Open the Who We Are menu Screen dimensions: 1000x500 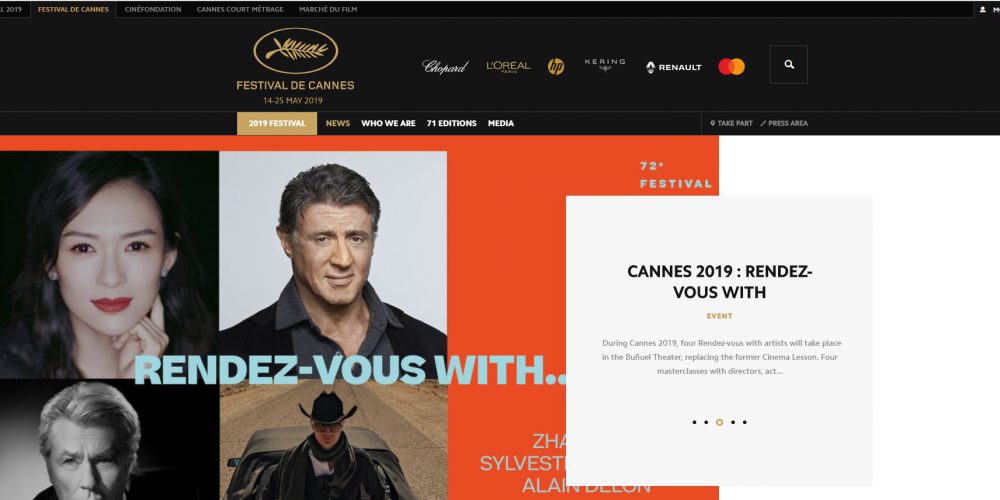(x=388, y=124)
